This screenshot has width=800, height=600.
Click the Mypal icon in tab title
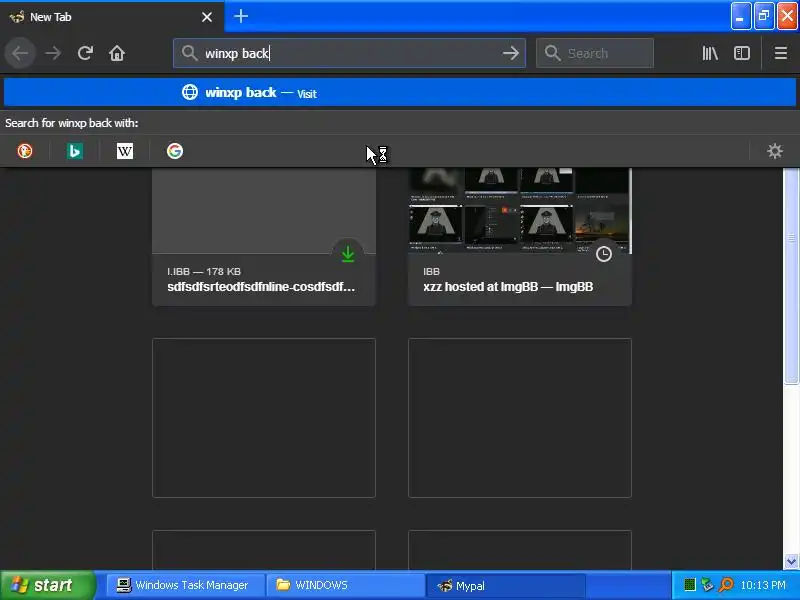(17, 17)
